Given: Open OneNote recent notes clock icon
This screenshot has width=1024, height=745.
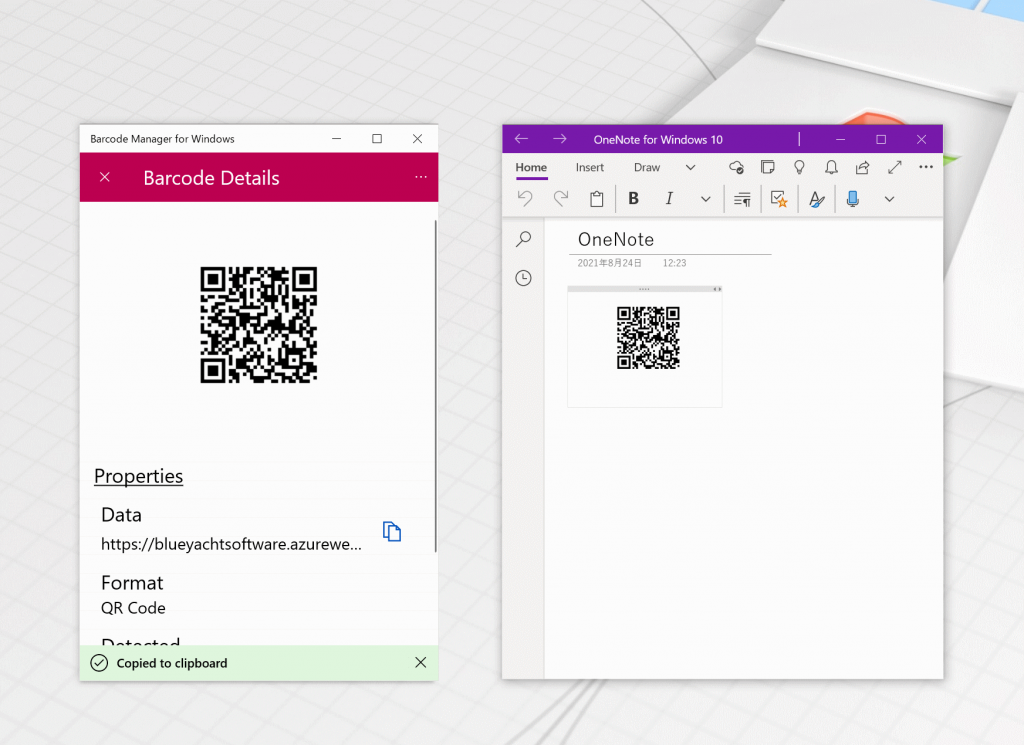Looking at the screenshot, I should point(523,278).
